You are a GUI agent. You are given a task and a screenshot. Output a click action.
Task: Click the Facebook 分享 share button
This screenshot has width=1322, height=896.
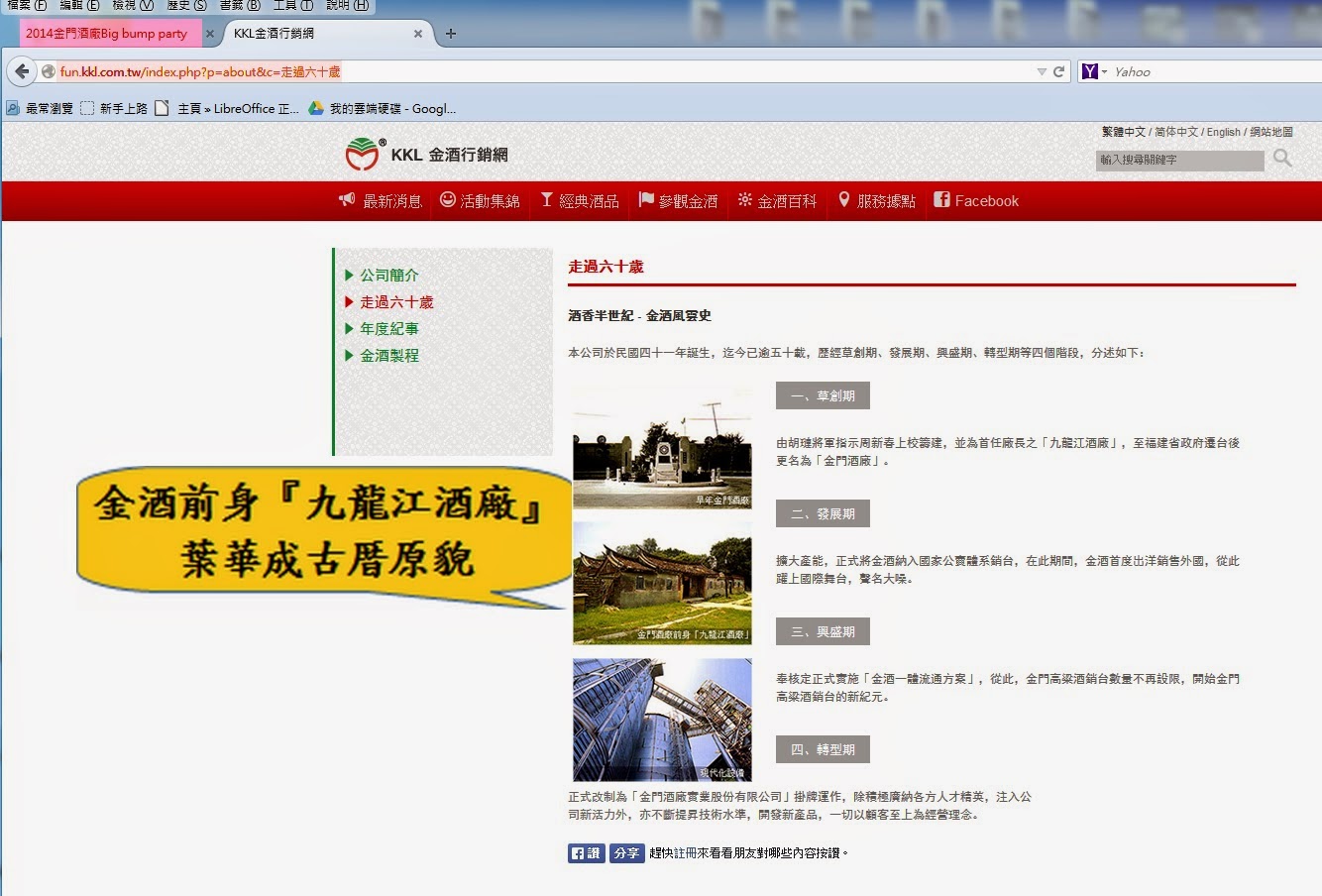(626, 852)
